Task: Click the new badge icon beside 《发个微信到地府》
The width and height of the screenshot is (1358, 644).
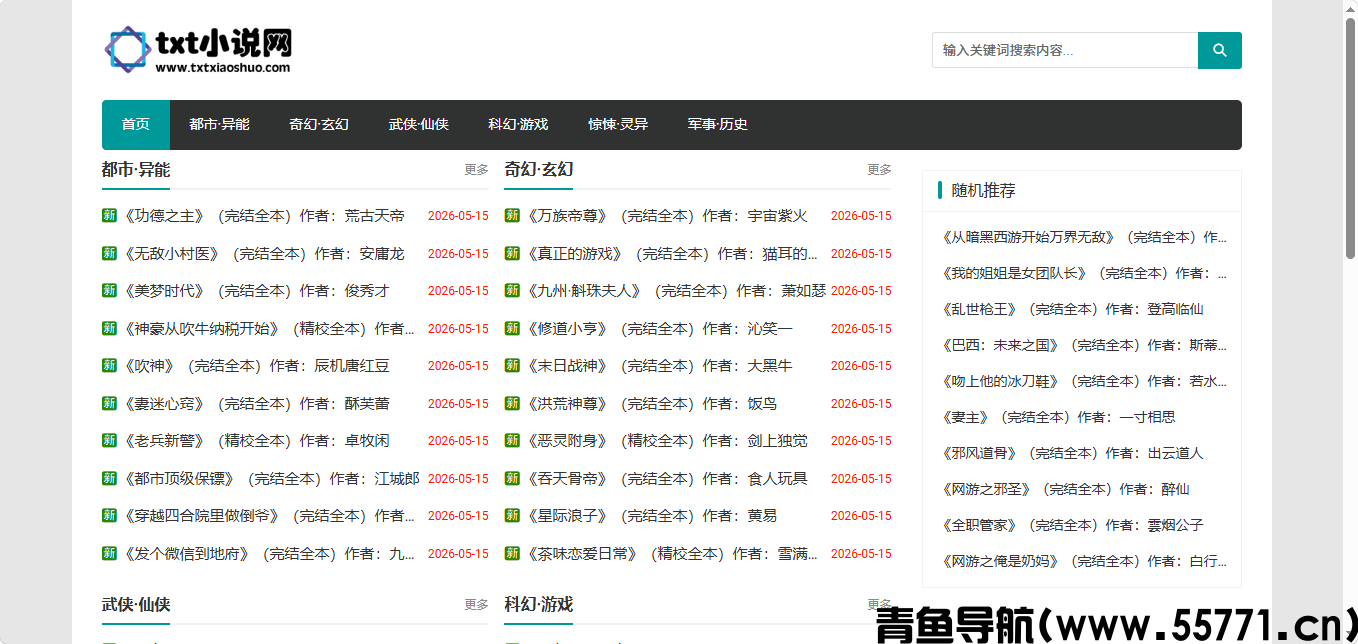Action: click(109, 553)
